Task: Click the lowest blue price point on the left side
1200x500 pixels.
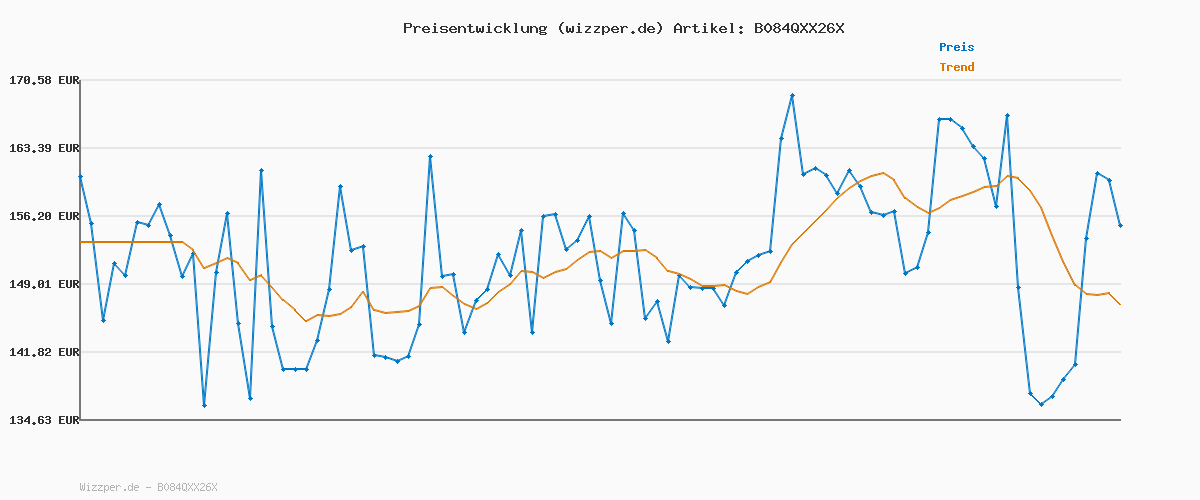Action: pyautogui.click(x=204, y=405)
